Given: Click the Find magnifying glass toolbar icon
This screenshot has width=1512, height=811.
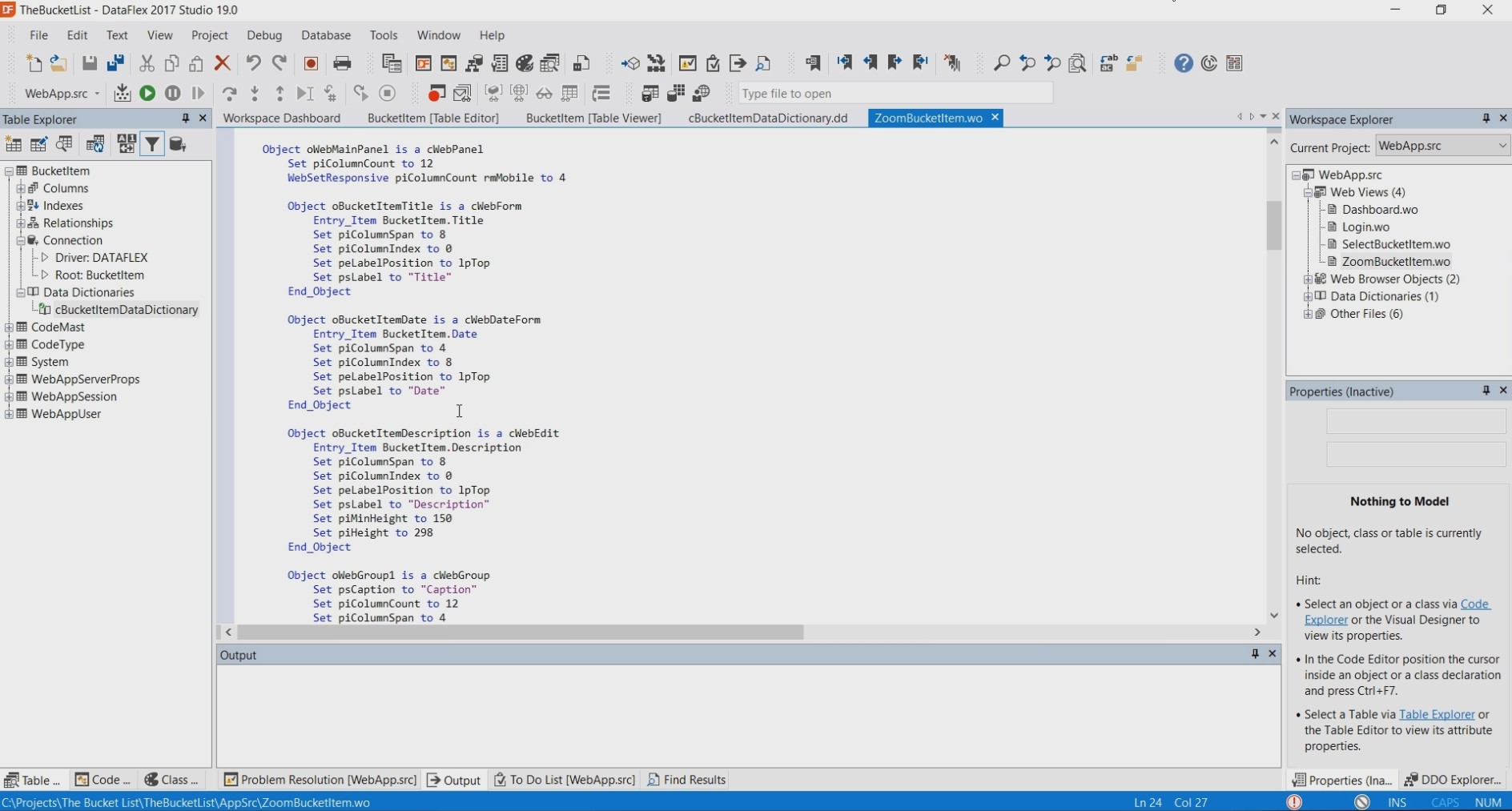Looking at the screenshot, I should 1001,64.
